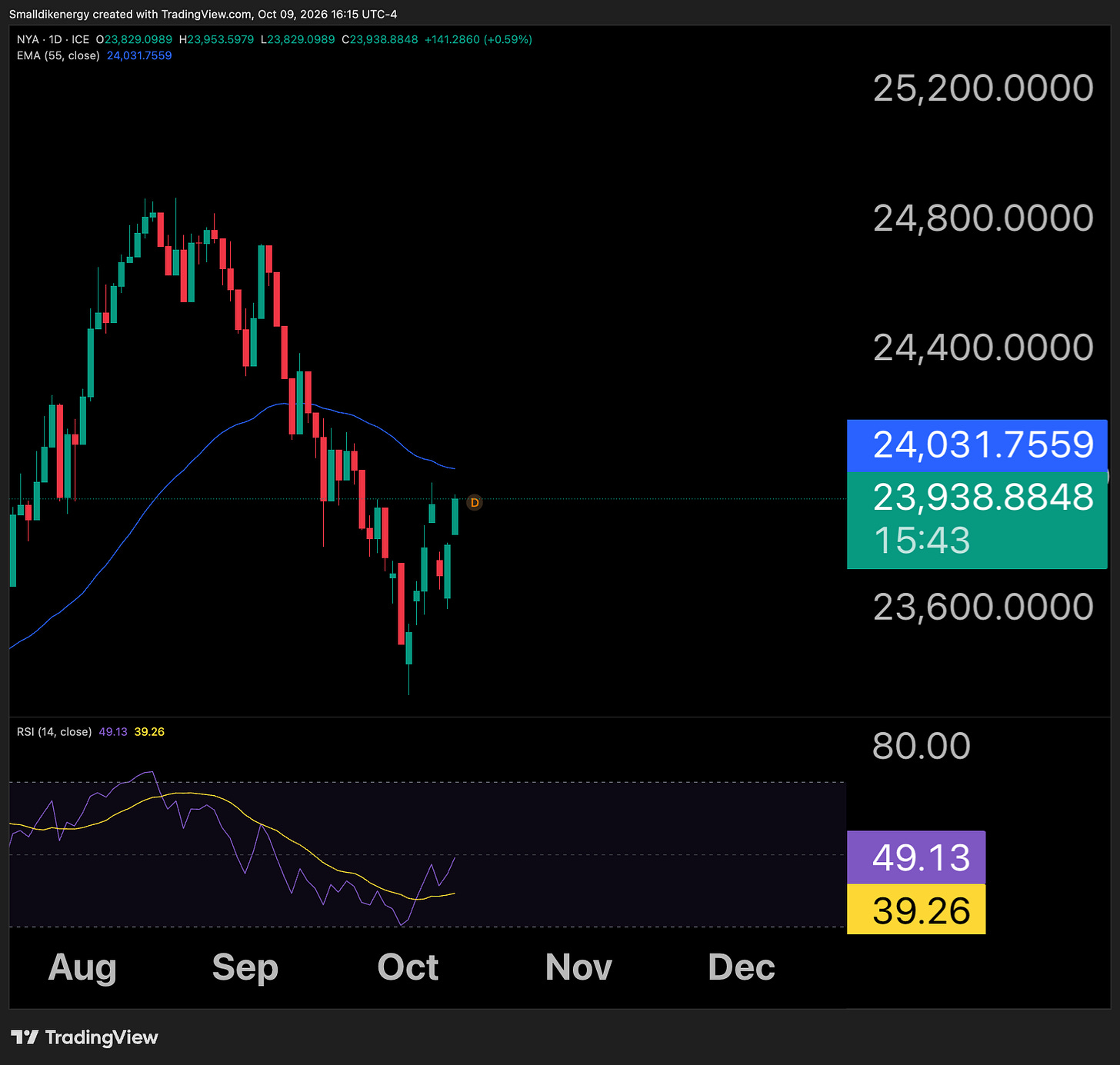
Task: Click the blue 24,031.7559 price axis label
Action: tap(977, 445)
